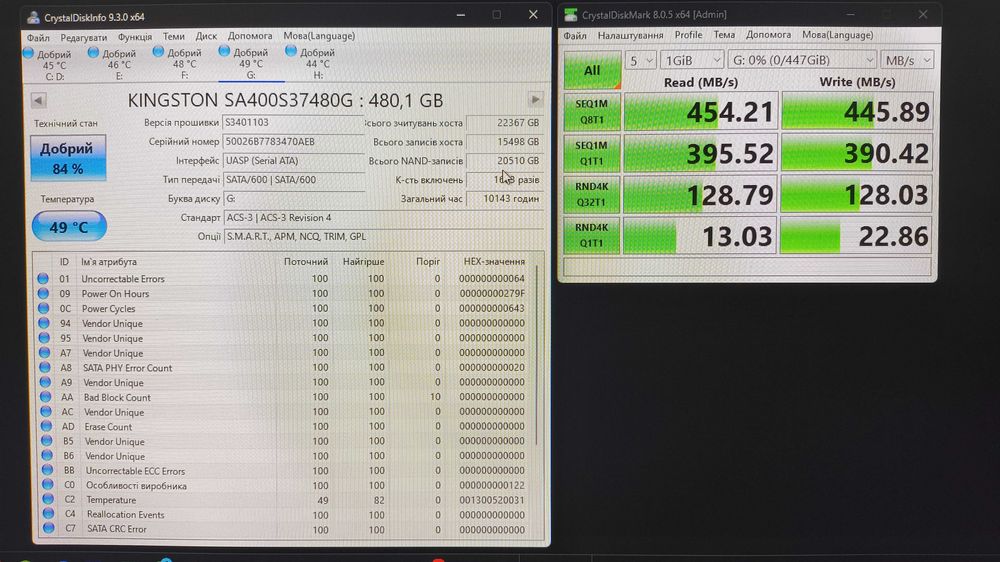Click the empty comment field in CrystalDiskMark
The image size is (1000, 562).
747,267
